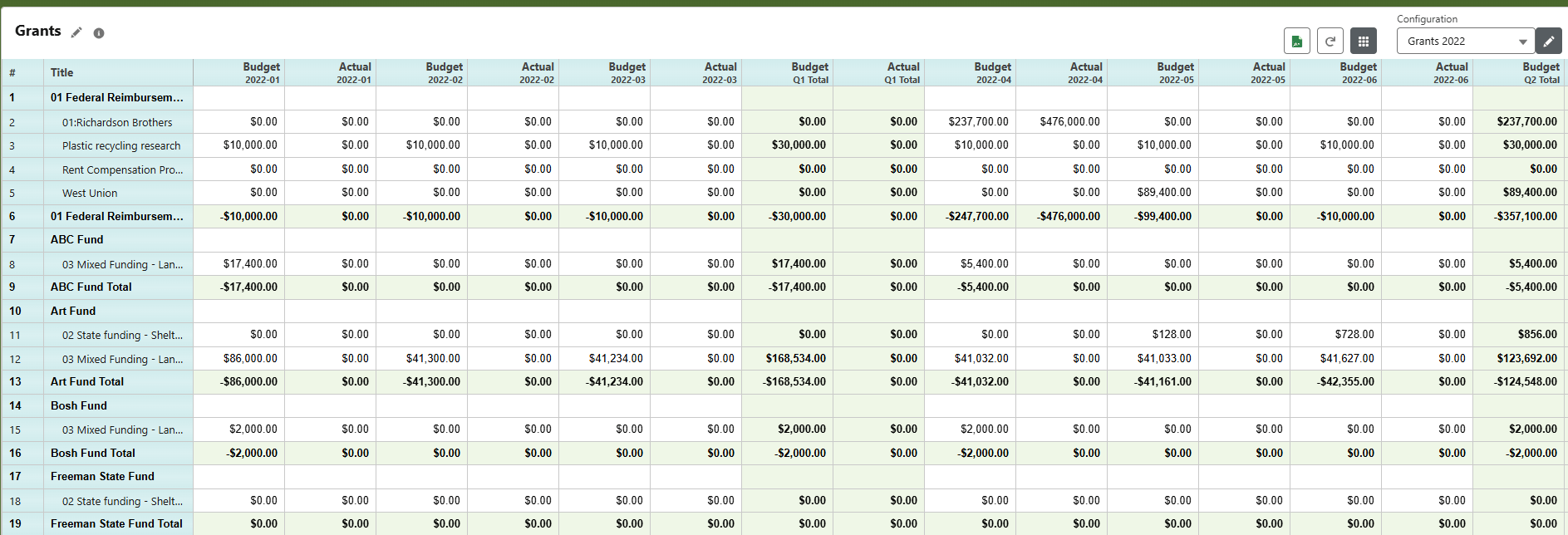1568x535 pixels.
Task: Click the Grants page title
Action: pos(38,31)
